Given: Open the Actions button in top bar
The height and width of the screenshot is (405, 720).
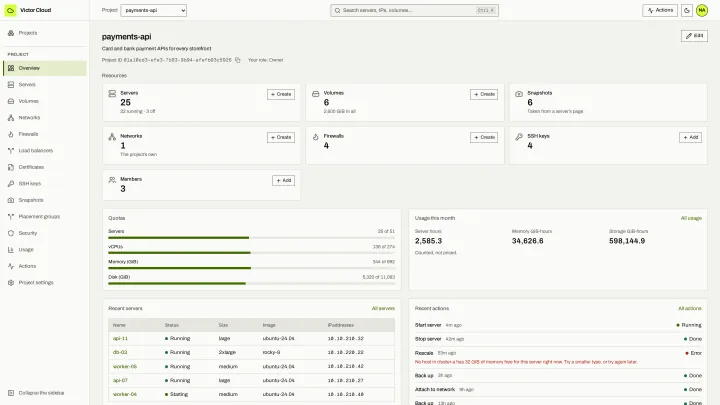Looking at the screenshot, I should (660, 10).
